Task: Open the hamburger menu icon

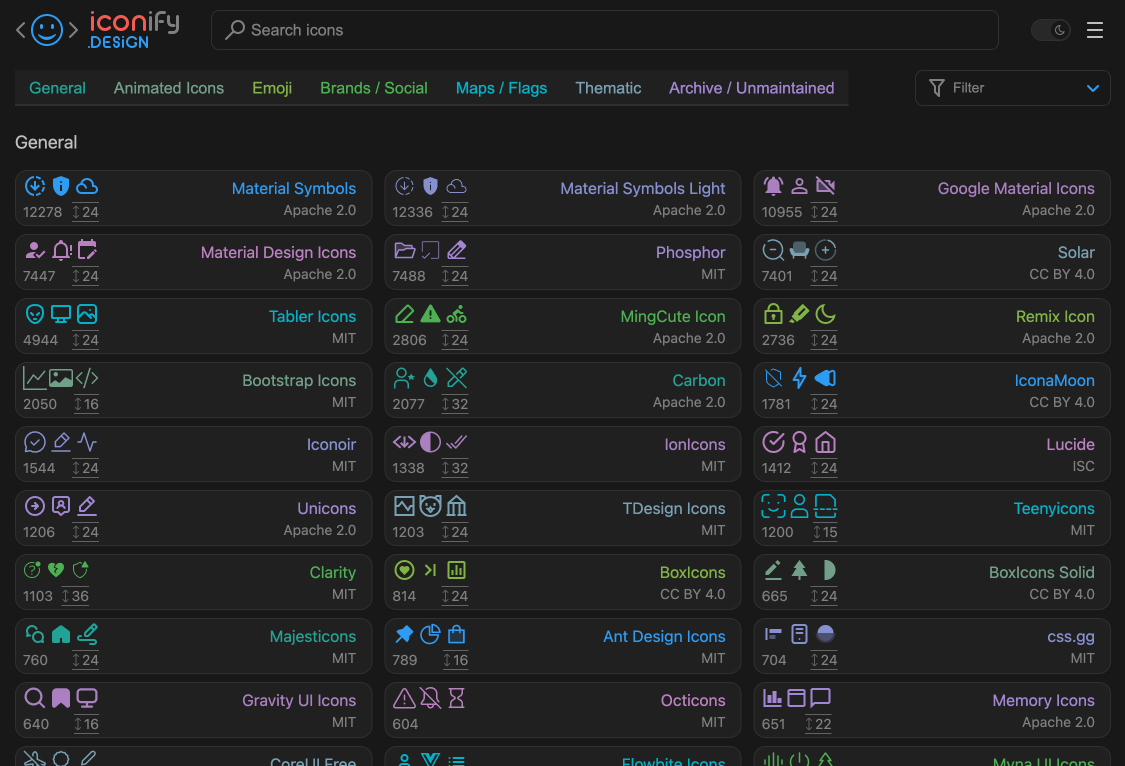Action: (x=1095, y=30)
